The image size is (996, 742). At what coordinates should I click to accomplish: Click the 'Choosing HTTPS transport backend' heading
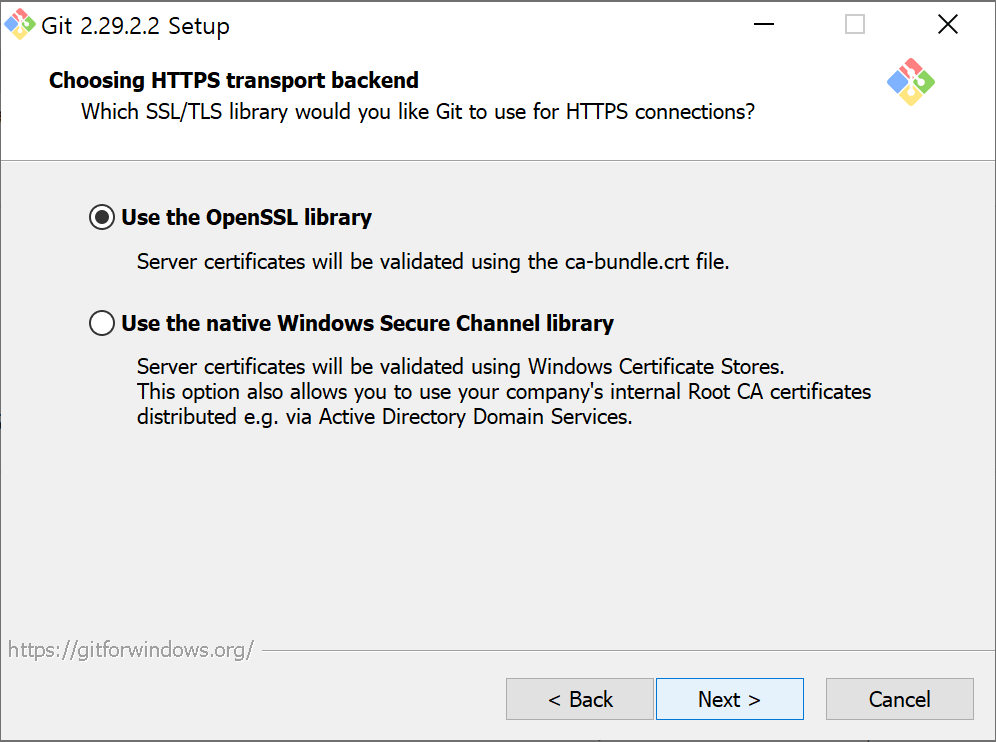234,80
